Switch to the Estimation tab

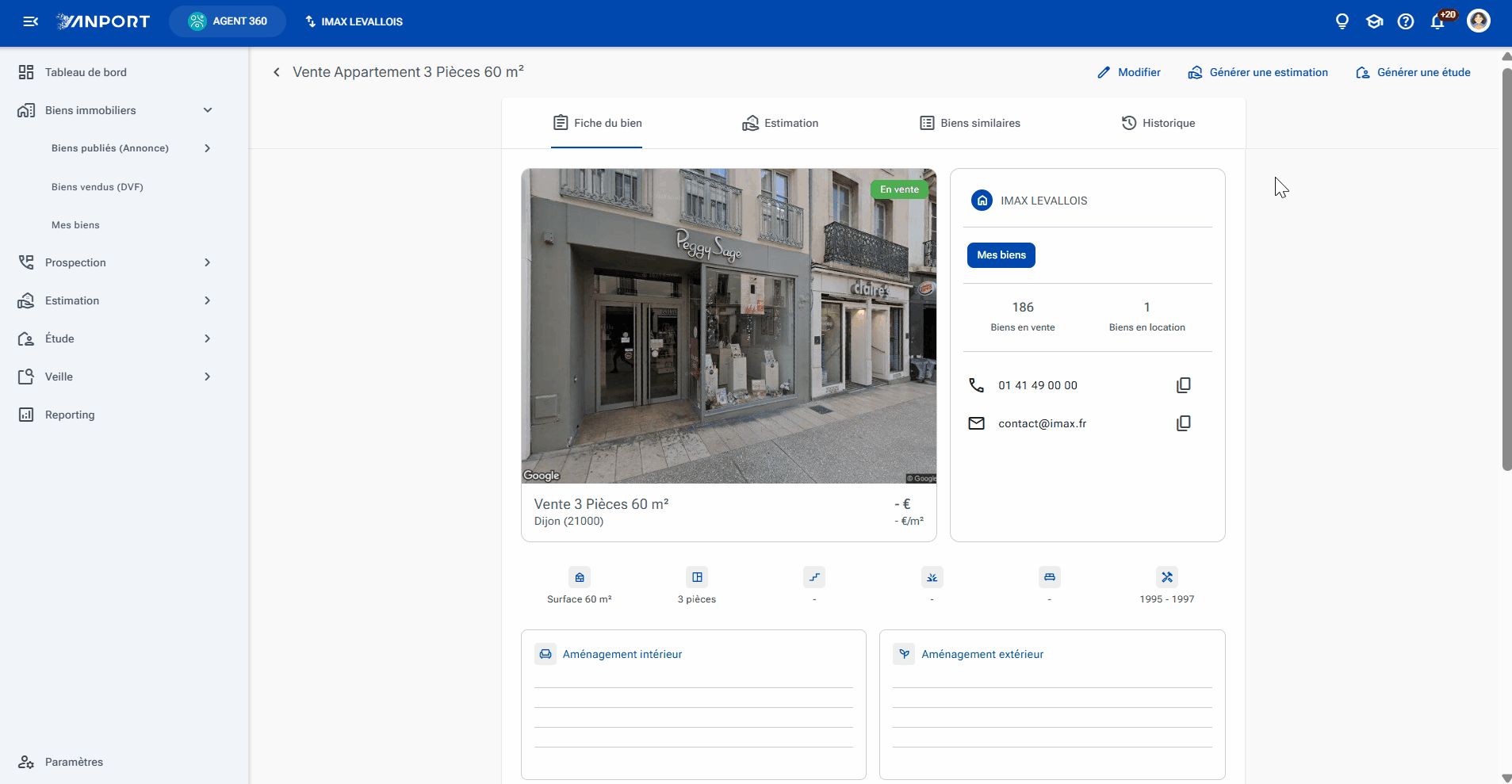tap(780, 123)
